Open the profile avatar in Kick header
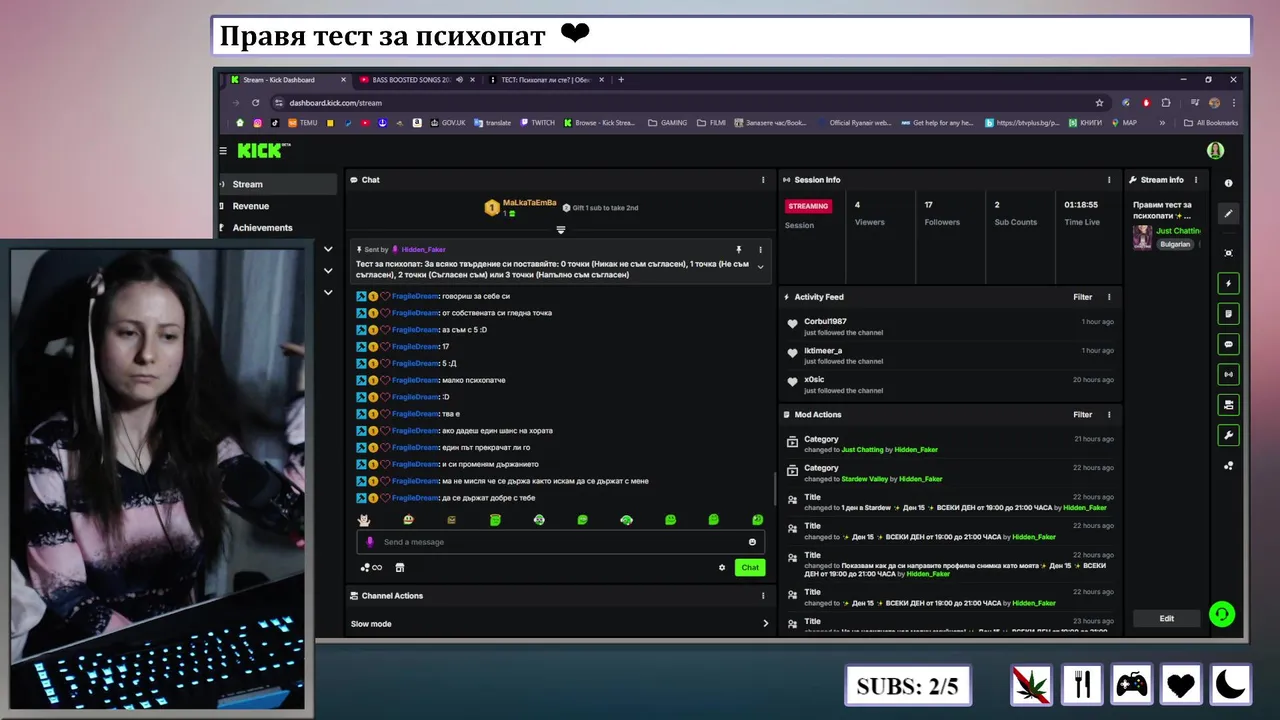The image size is (1280, 720). (1215, 151)
